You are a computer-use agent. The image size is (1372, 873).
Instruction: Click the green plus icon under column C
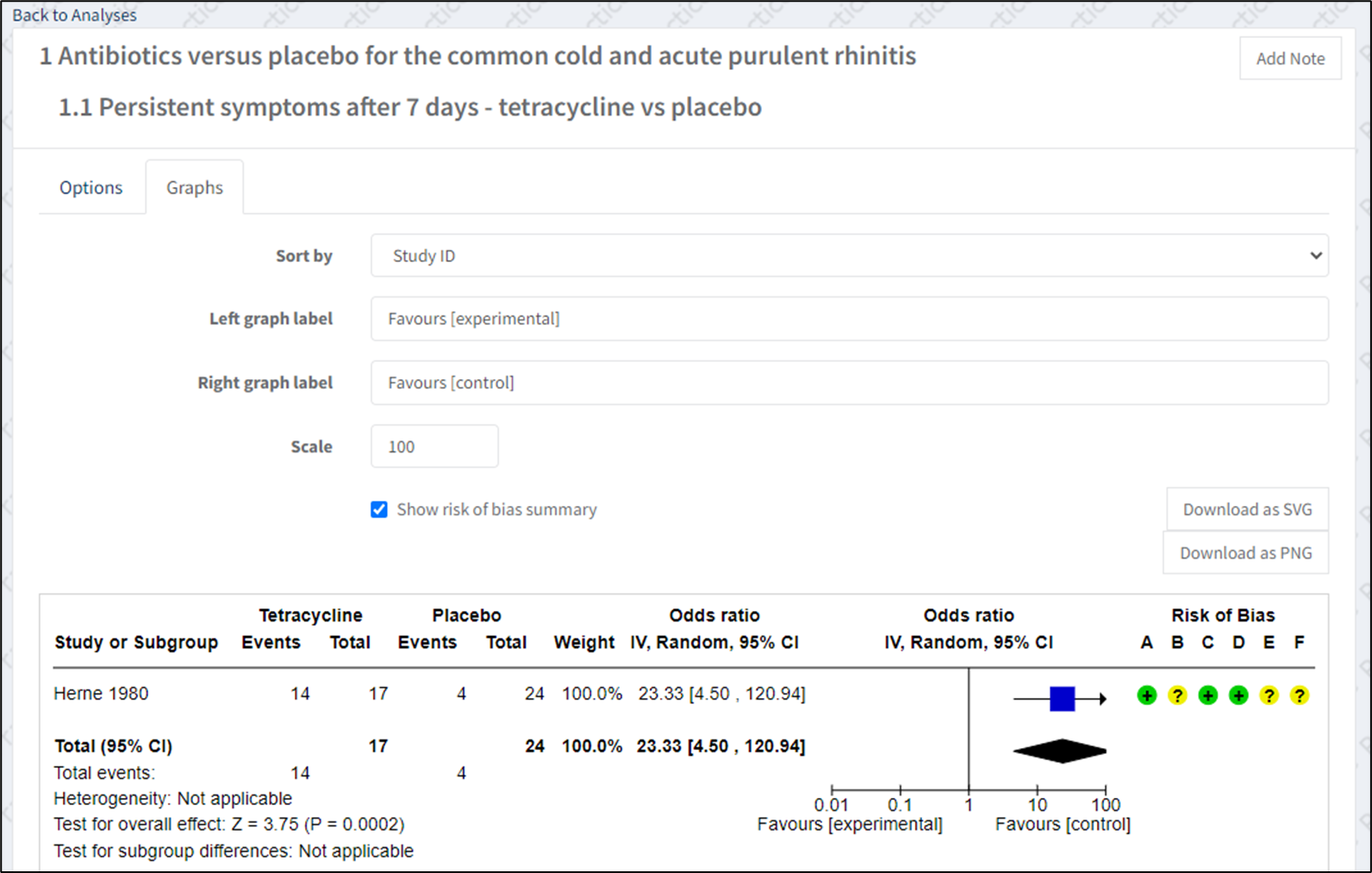tap(1208, 695)
